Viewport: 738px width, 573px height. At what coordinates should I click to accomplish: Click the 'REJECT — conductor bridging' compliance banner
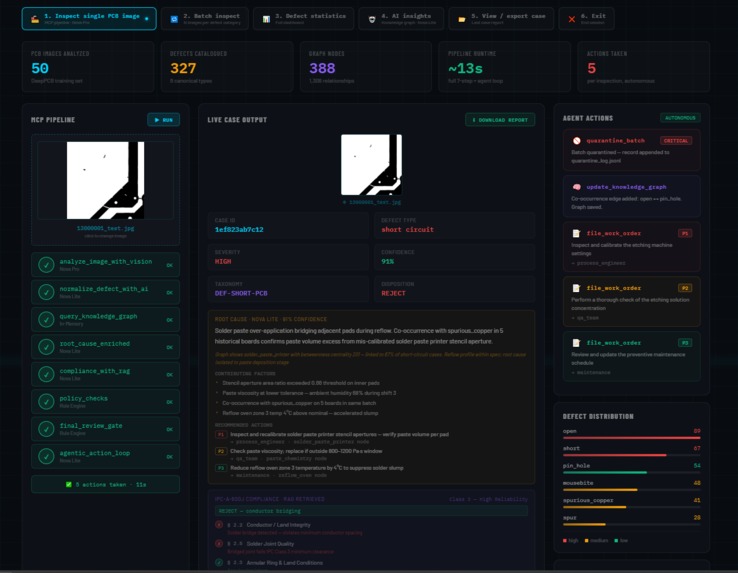[371, 511]
